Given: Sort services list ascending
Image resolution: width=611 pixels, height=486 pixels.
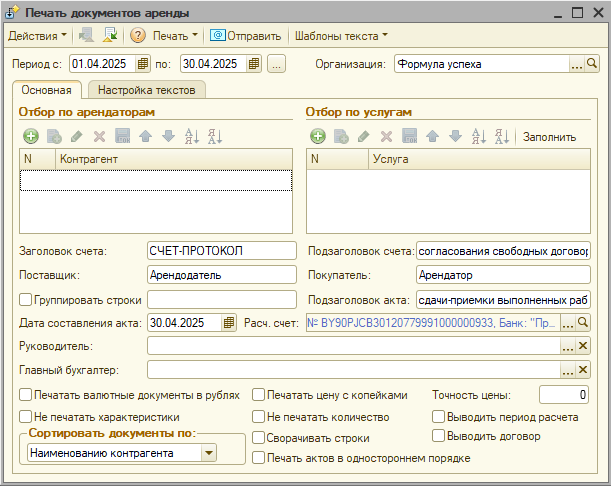Looking at the screenshot, I should [476, 136].
